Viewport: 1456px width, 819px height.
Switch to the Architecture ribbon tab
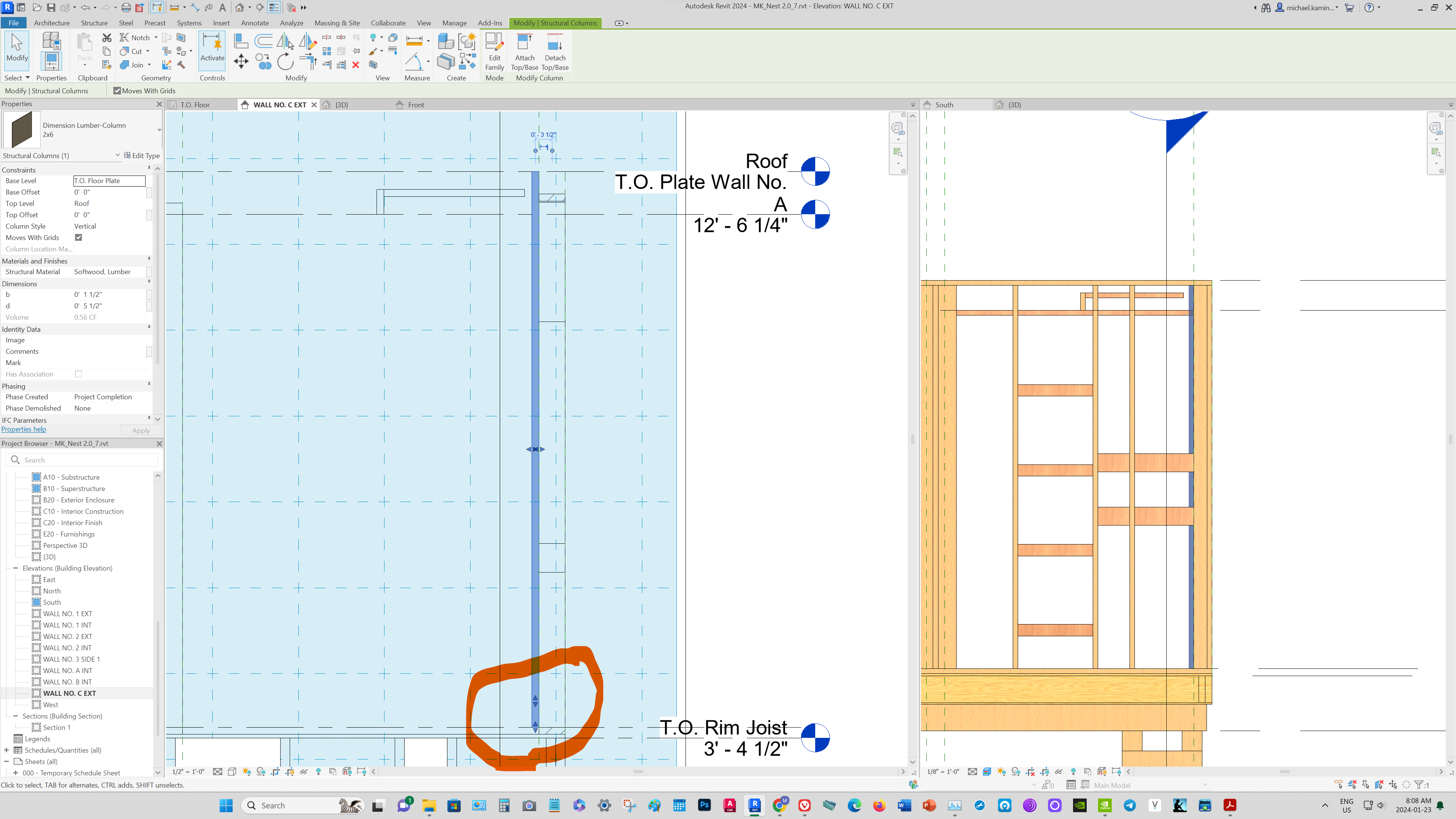pos(52,23)
